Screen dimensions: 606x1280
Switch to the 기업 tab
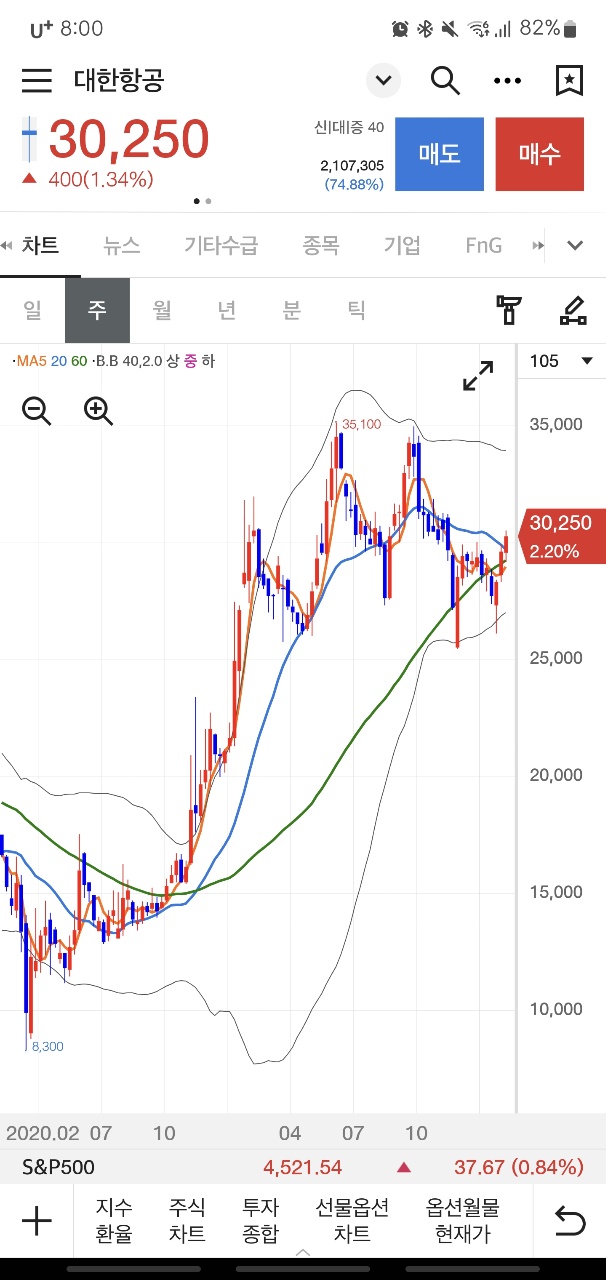pos(402,245)
